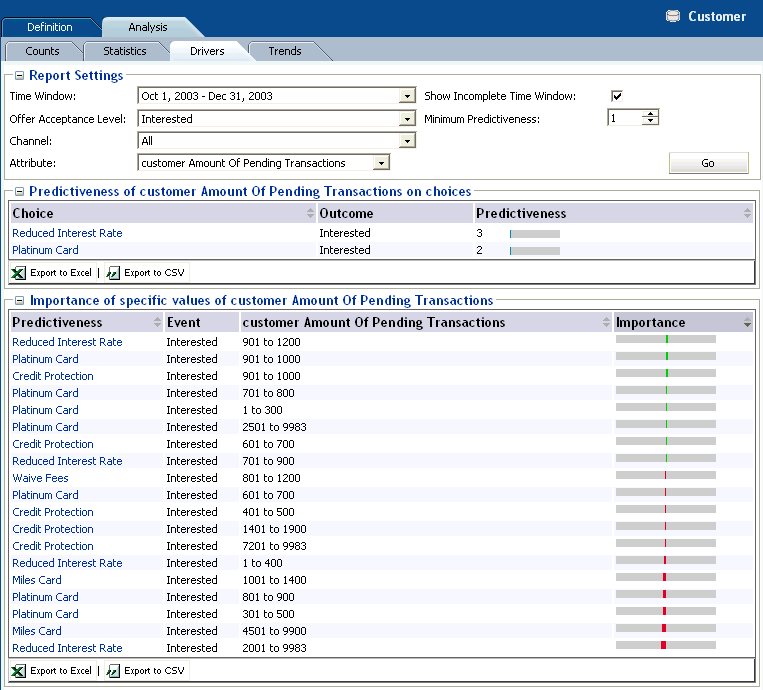Collapse the Importance of specific values section

tap(19, 301)
